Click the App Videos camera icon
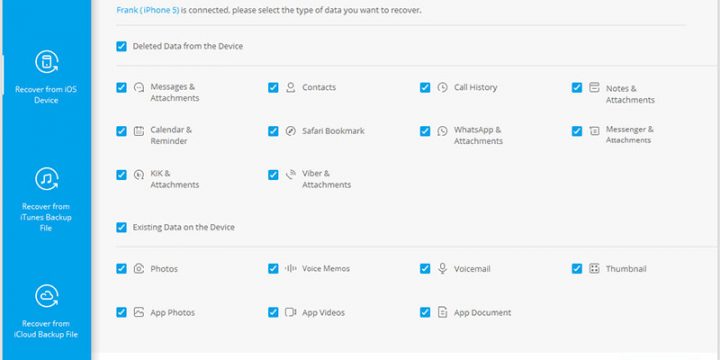 point(290,313)
